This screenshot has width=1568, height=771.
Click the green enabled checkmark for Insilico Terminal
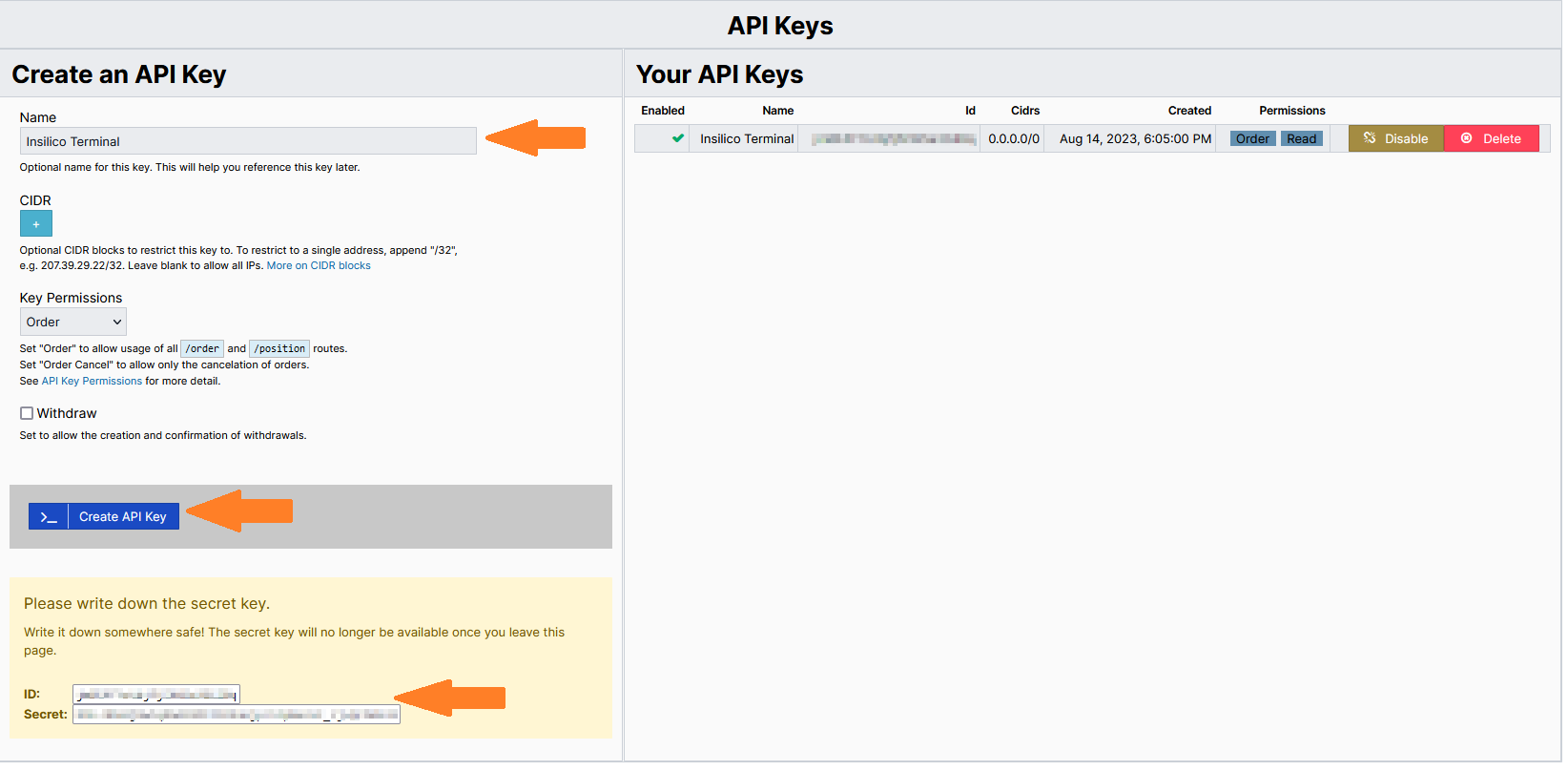click(x=677, y=138)
